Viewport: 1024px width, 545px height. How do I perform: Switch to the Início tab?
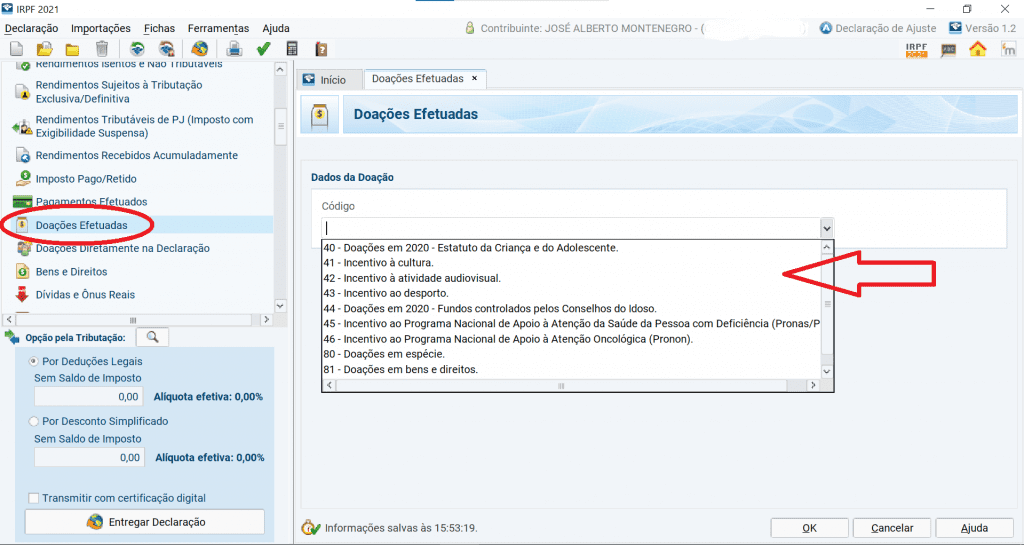330,80
